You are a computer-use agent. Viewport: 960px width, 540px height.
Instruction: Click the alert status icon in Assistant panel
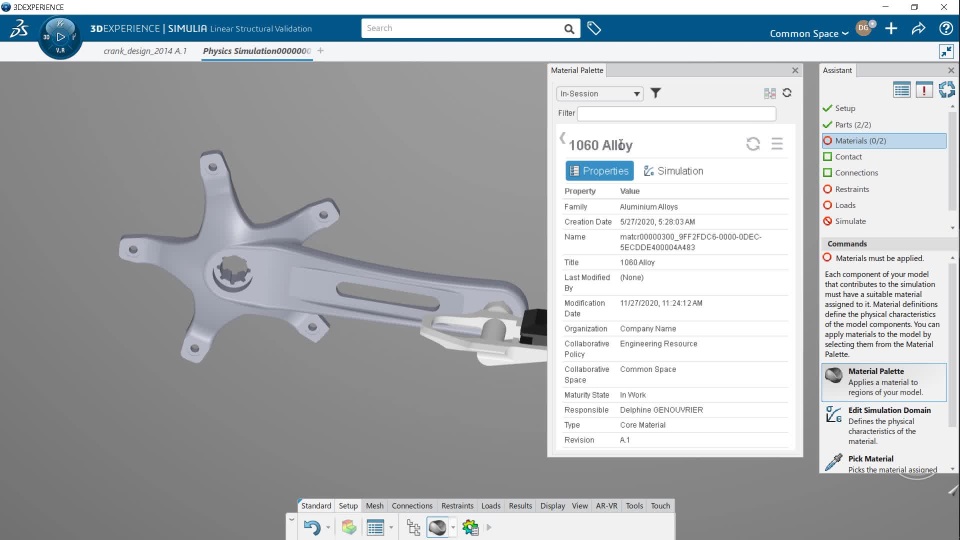924,90
